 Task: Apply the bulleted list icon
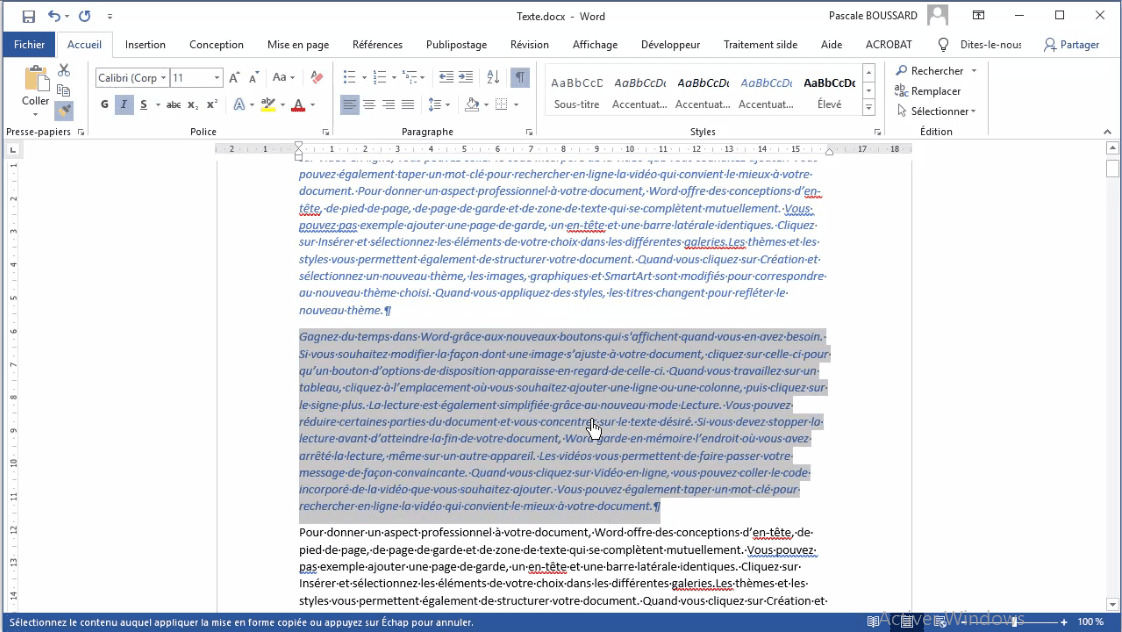(x=349, y=76)
